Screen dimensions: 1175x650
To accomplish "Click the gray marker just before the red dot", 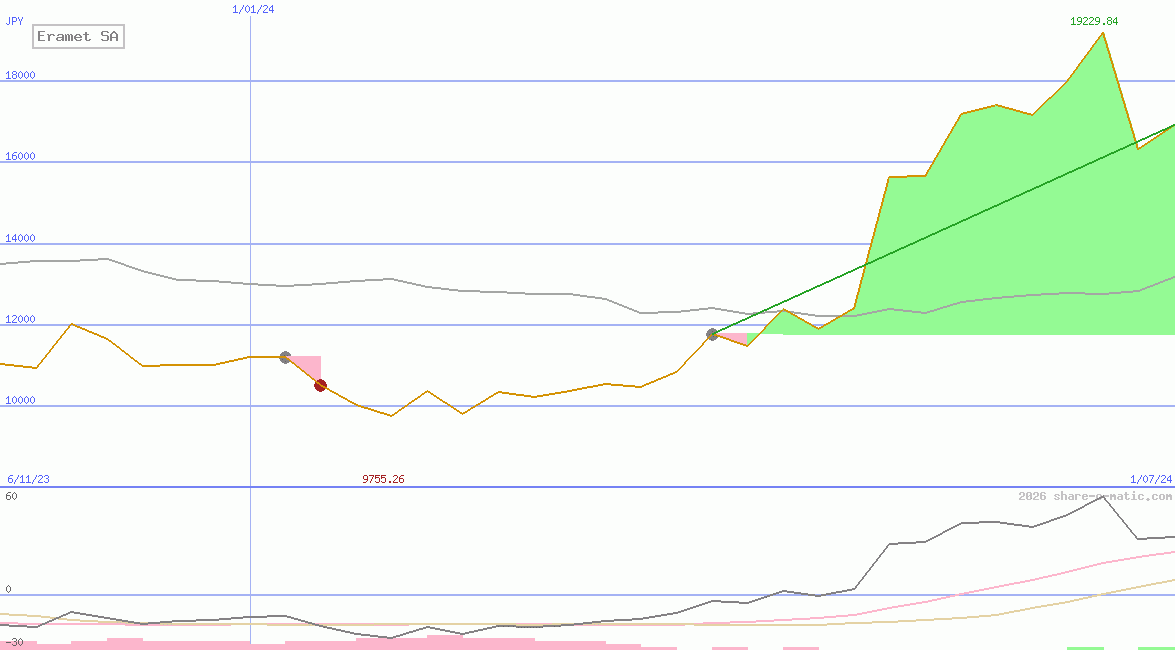I will (286, 358).
